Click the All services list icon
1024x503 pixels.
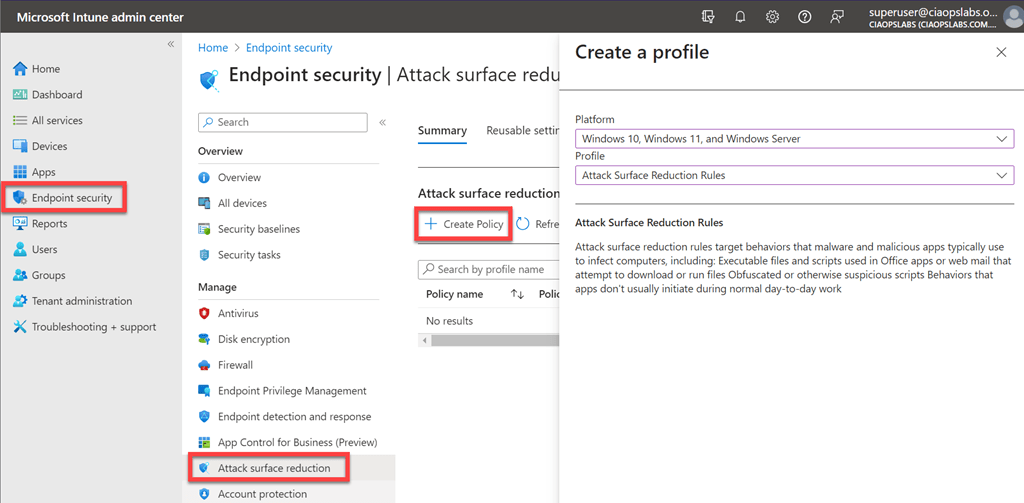[20, 120]
